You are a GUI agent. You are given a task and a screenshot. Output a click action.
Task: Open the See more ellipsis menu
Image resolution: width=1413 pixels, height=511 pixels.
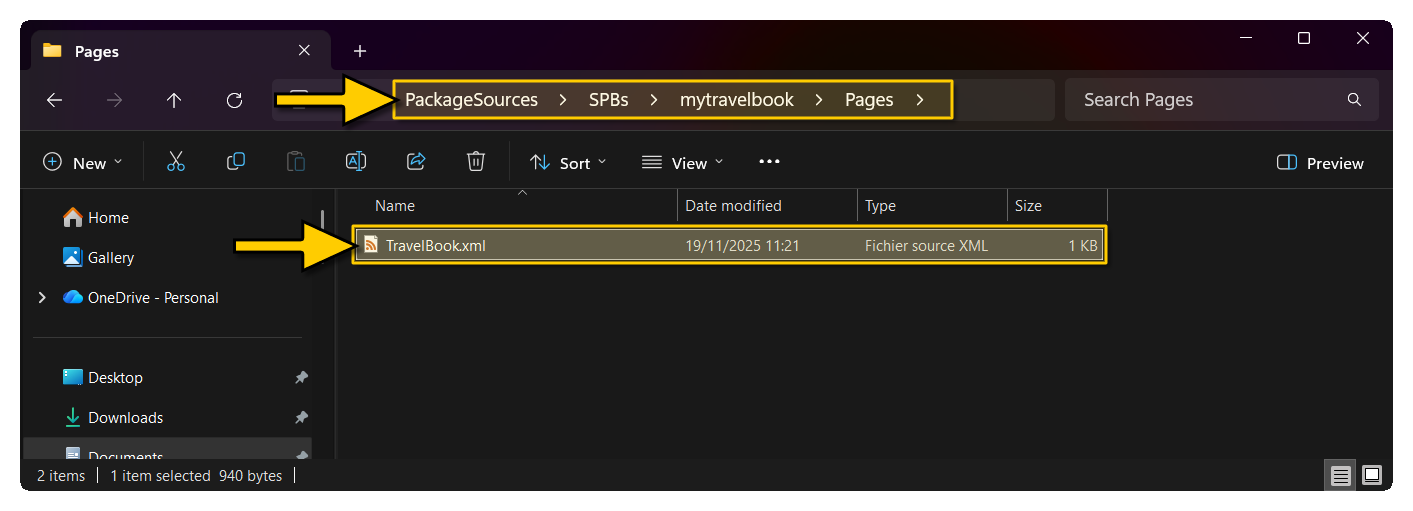point(769,162)
